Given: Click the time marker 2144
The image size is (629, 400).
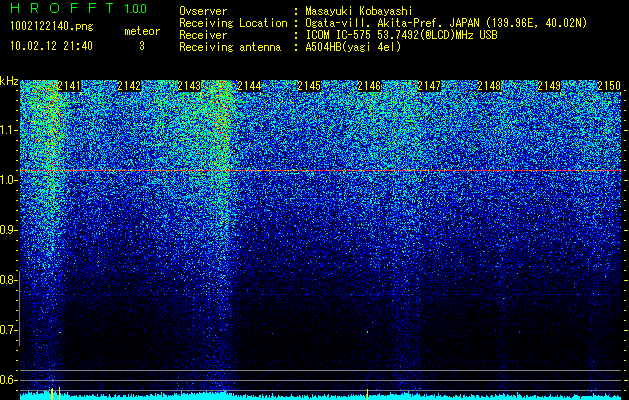Looking at the screenshot, I should point(249,86).
